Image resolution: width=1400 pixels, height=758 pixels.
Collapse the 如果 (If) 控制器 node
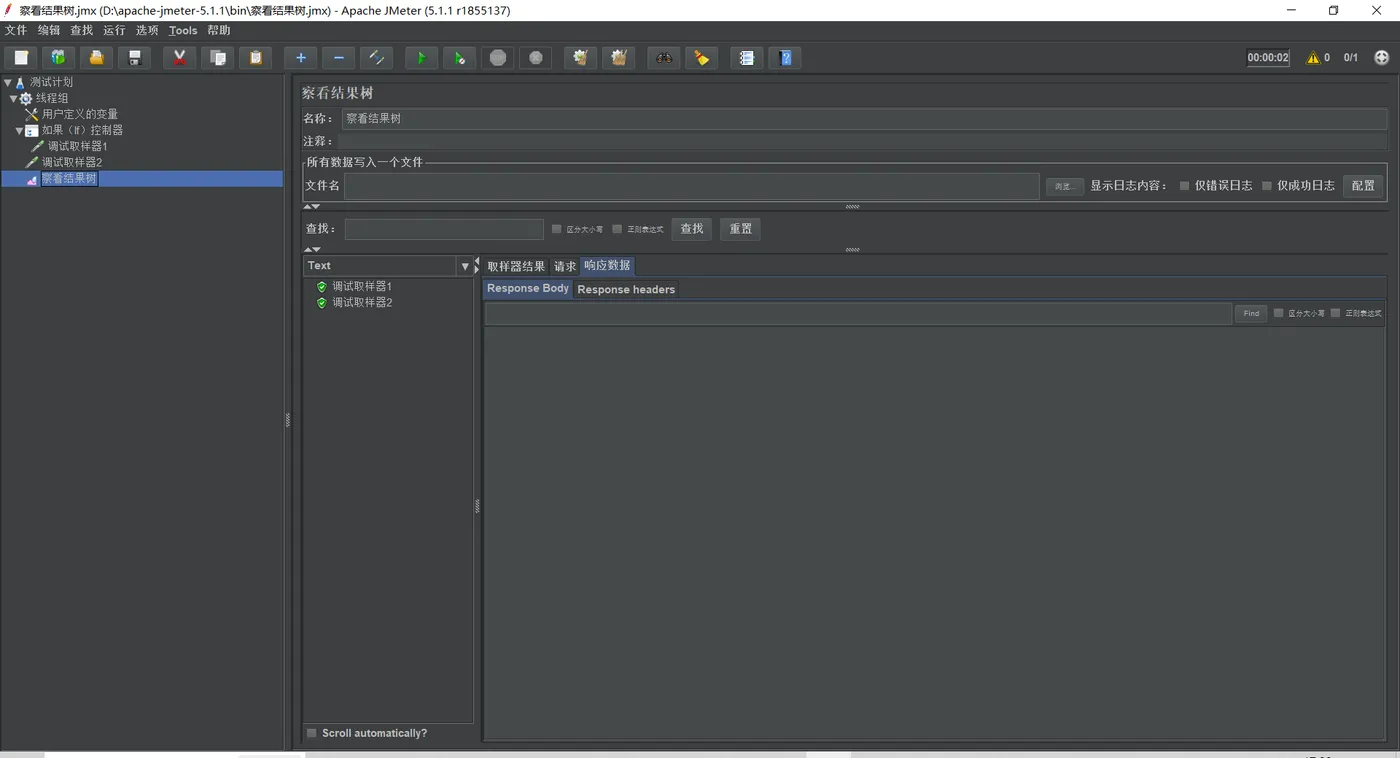pyautogui.click(x=20, y=130)
